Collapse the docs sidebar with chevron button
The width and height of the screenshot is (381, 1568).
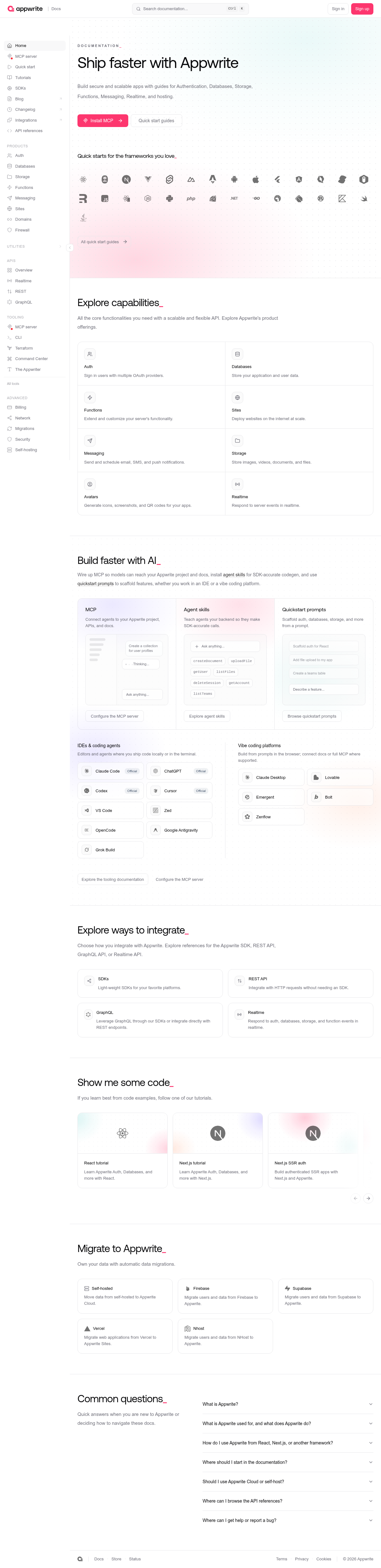click(x=70, y=248)
